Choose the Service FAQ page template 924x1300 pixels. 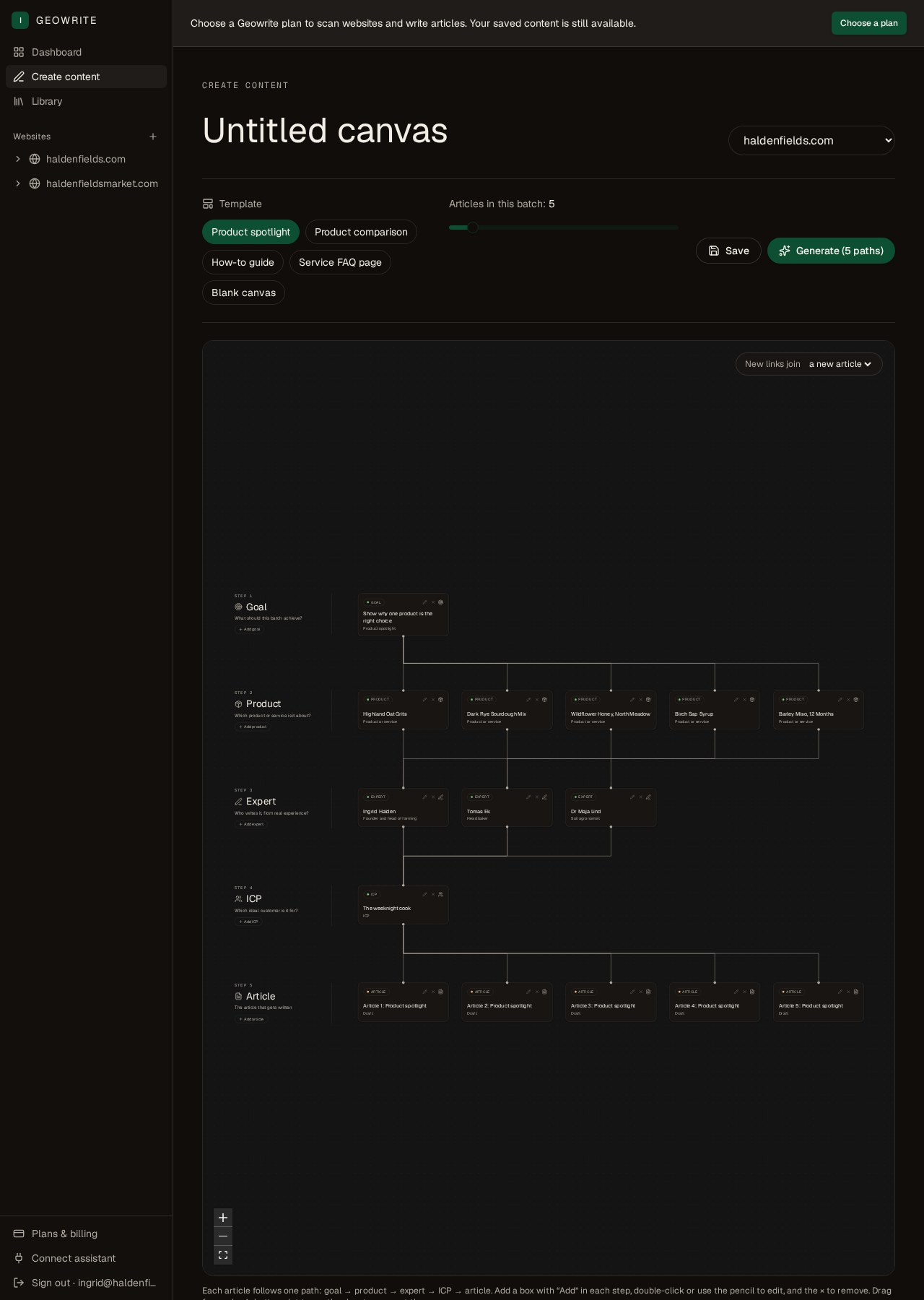click(340, 262)
